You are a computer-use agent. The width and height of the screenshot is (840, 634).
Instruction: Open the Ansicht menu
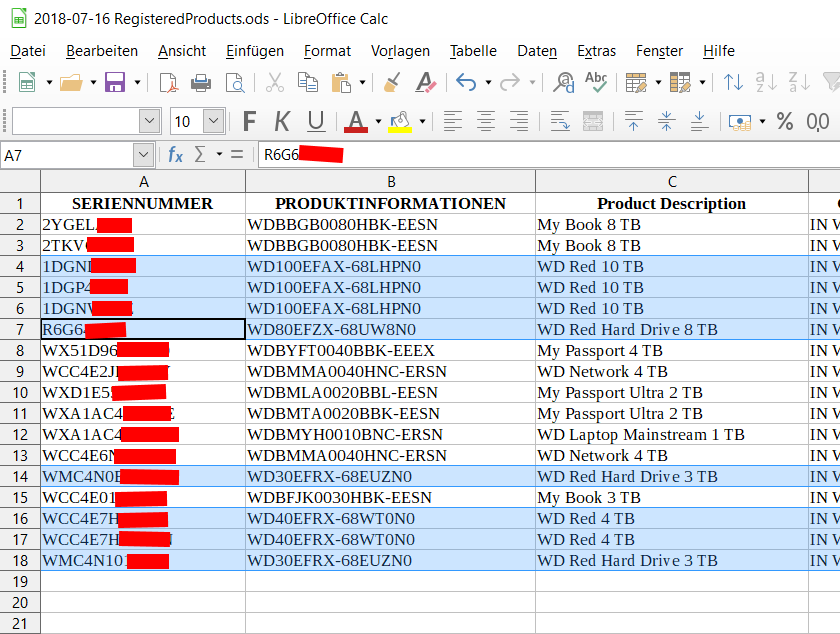click(182, 51)
